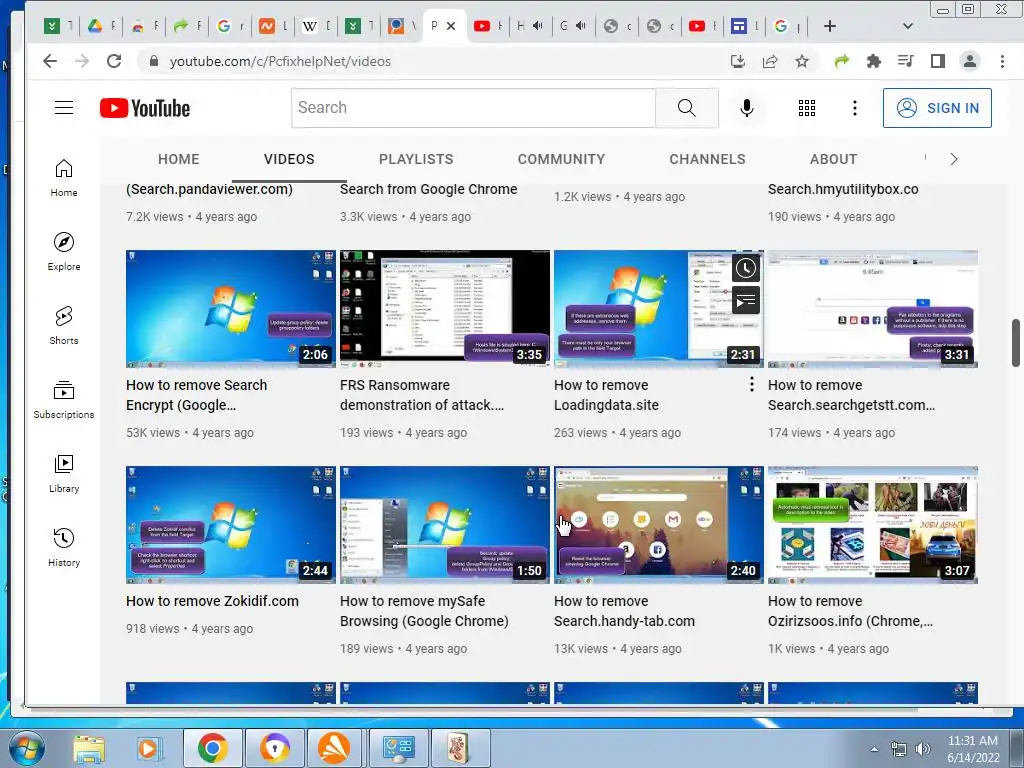
Task: Open How to remove Search.searchgetstt.com title
Action: (851, 395)
